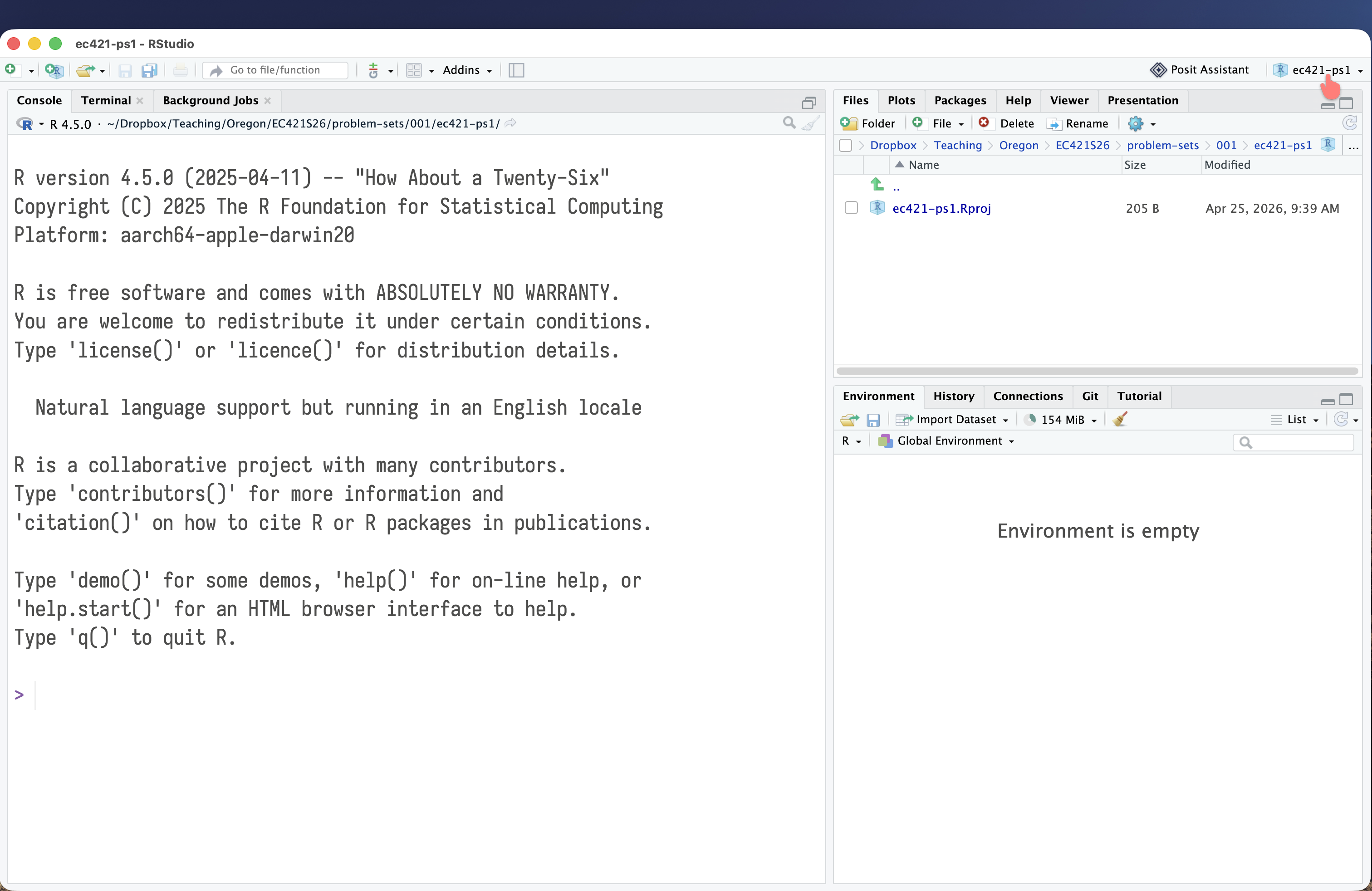Click the Load workspace folder icon
The image size is (1372, 891).
coord(849,420)
